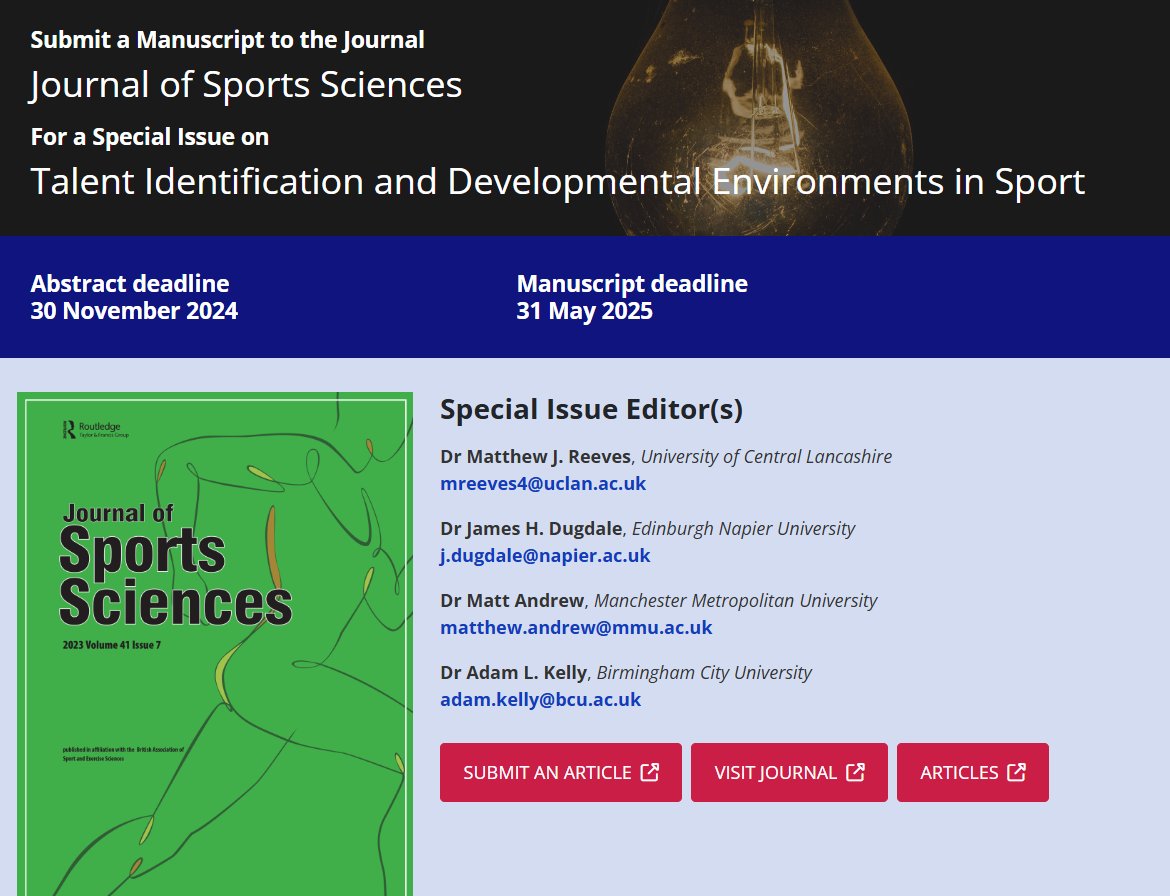1170x896 pixels.
Task: Click the Talent Identification special issue title
Action: [557, 181]
